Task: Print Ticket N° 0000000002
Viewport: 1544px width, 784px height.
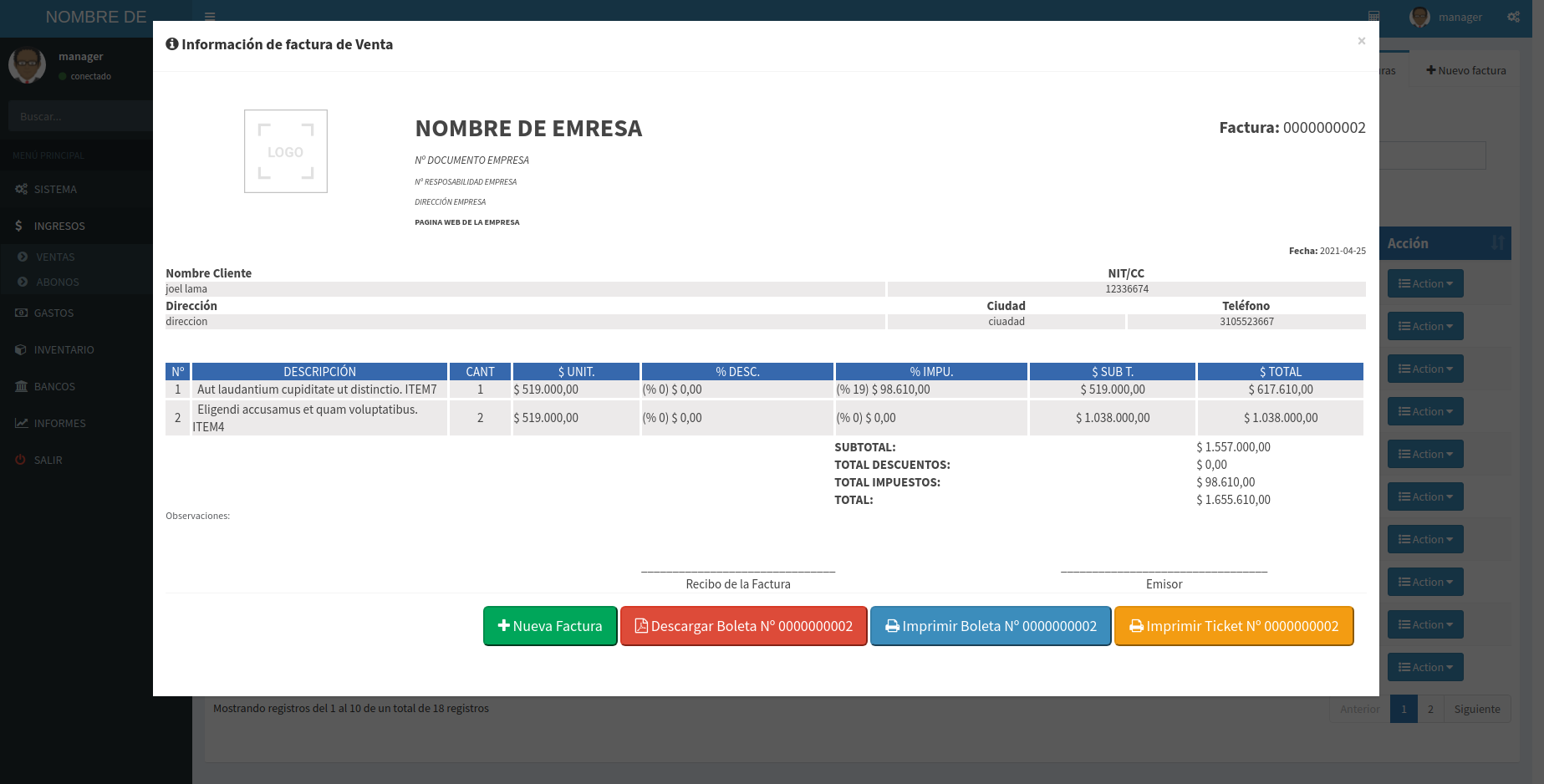Action: point(1233,626)
